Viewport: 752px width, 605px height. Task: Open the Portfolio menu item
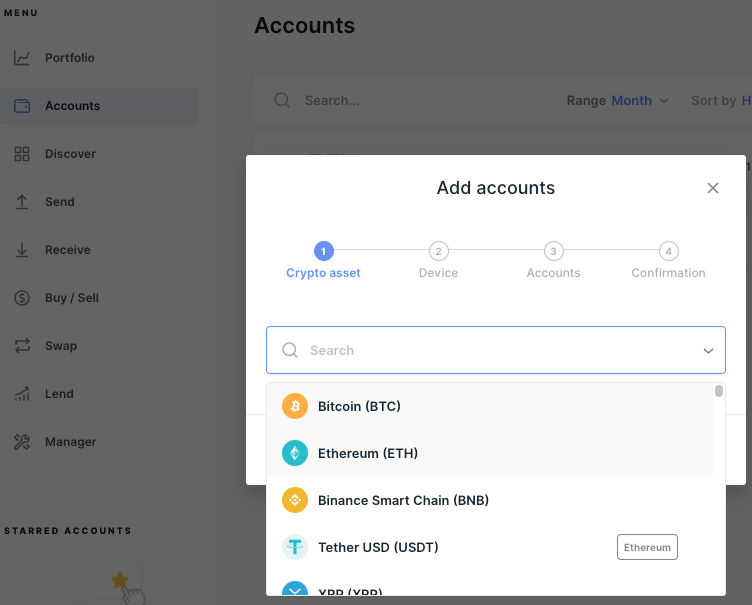click(99, 58)
